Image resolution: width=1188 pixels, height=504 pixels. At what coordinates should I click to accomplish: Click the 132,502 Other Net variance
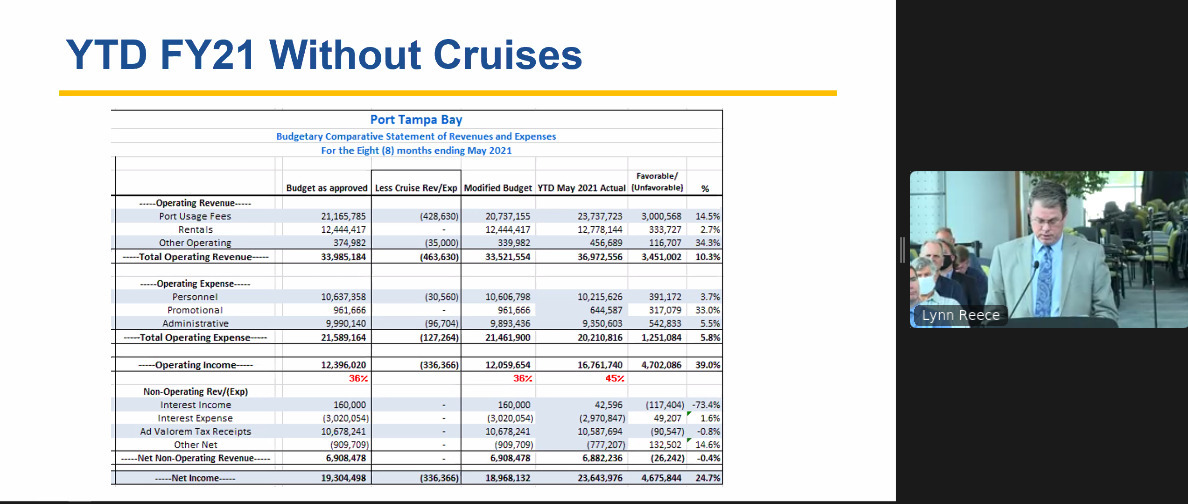(667, 445)
